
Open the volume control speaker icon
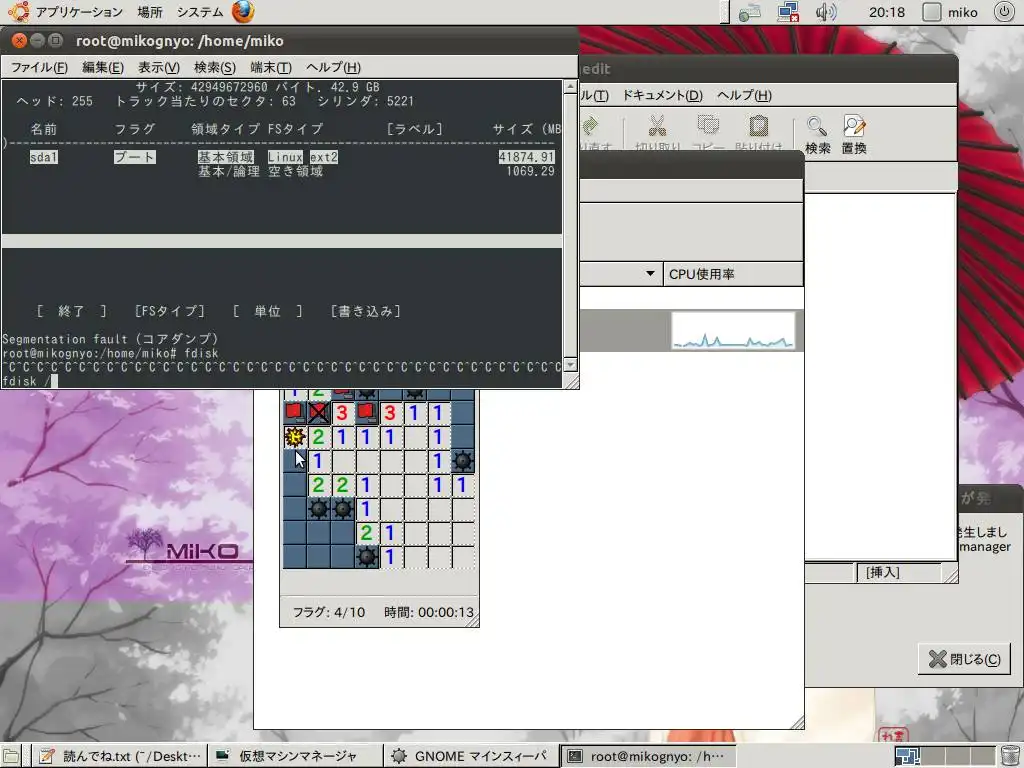click(x=825, y=12)
